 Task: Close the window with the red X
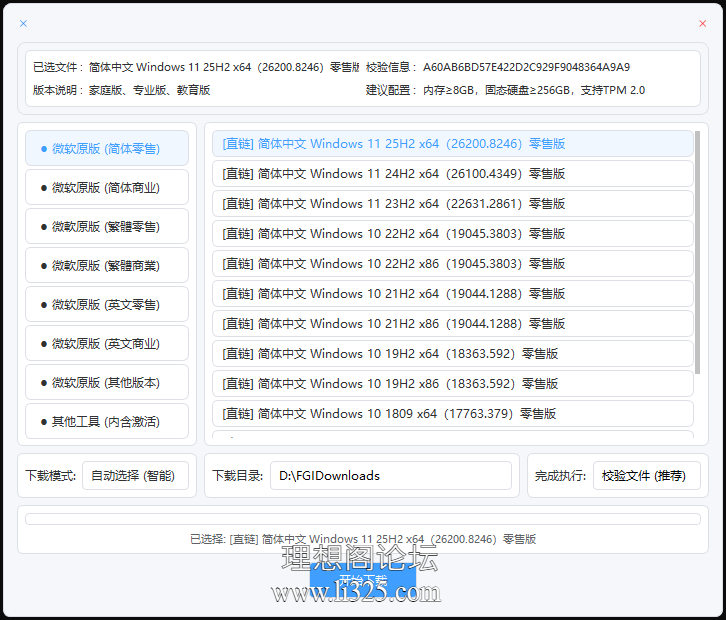[702, 23]
